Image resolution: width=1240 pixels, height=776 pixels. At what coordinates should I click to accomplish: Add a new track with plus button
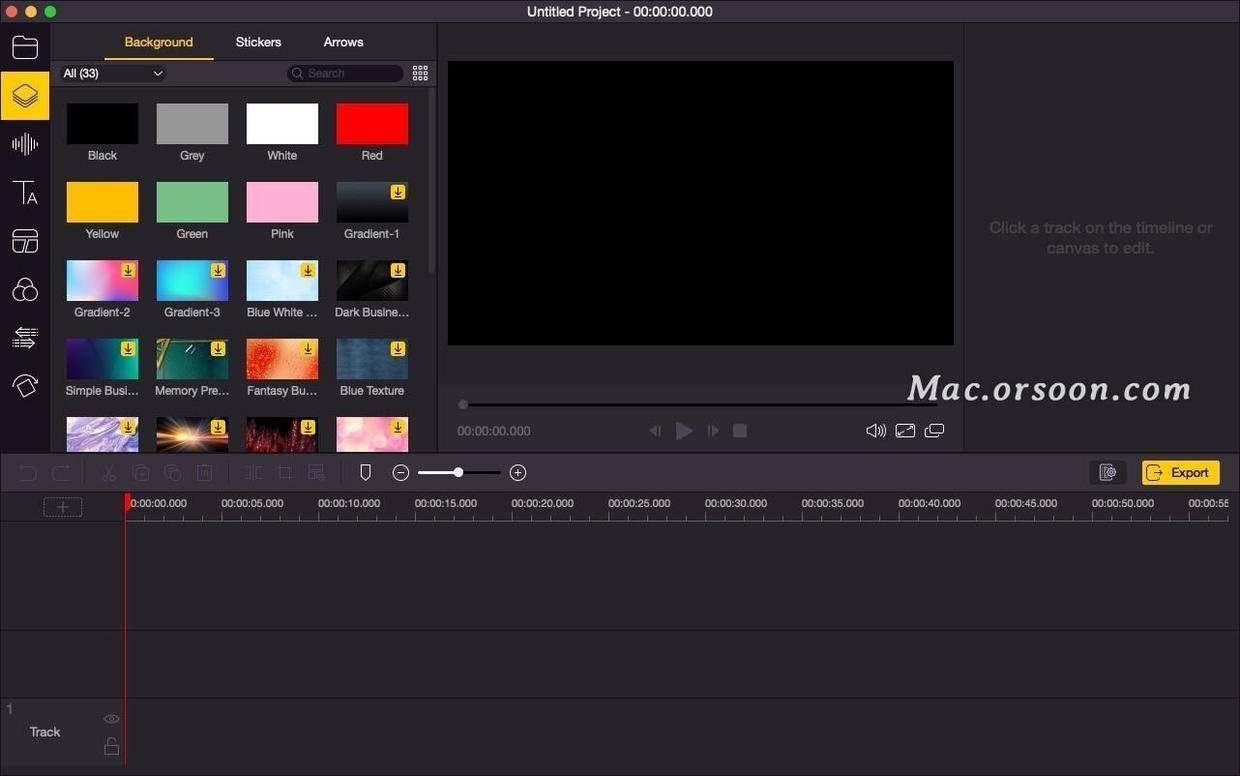click(x=62, y=507)
